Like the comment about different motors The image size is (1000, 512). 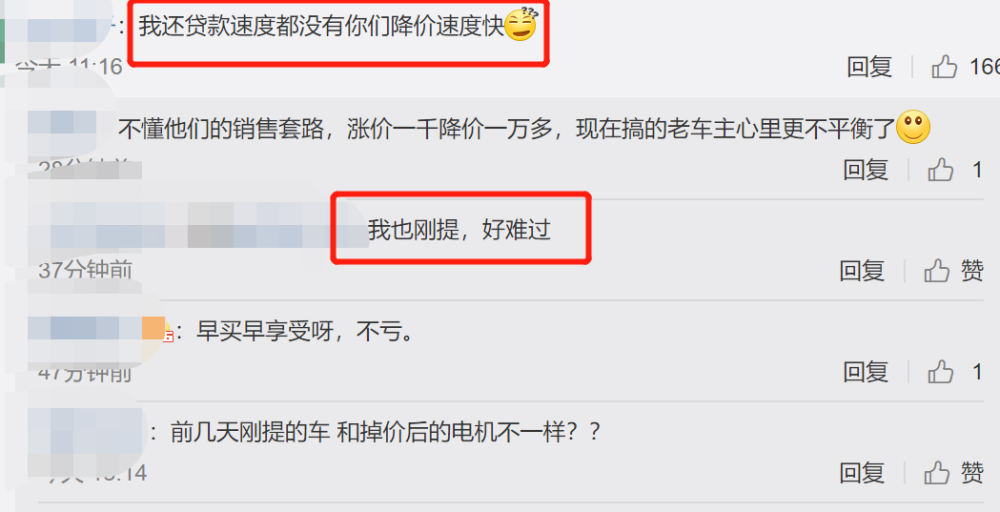tap(937, 473)
